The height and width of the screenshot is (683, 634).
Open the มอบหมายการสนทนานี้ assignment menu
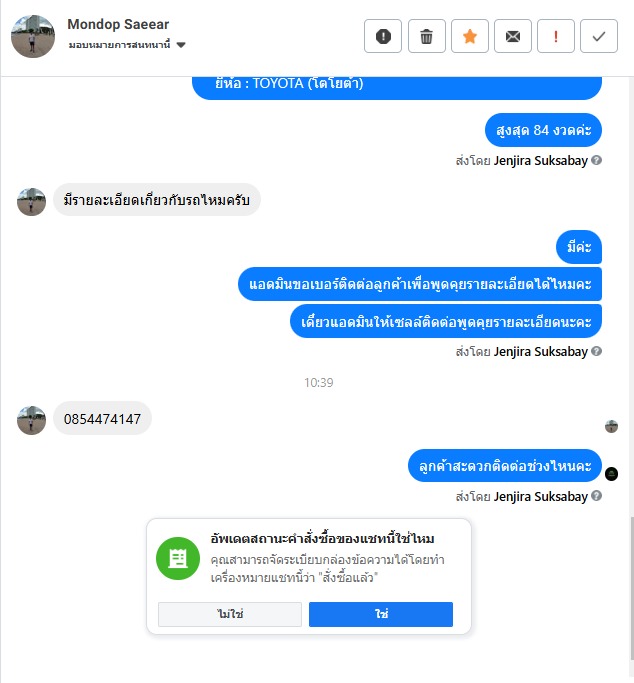pos(127,44)
